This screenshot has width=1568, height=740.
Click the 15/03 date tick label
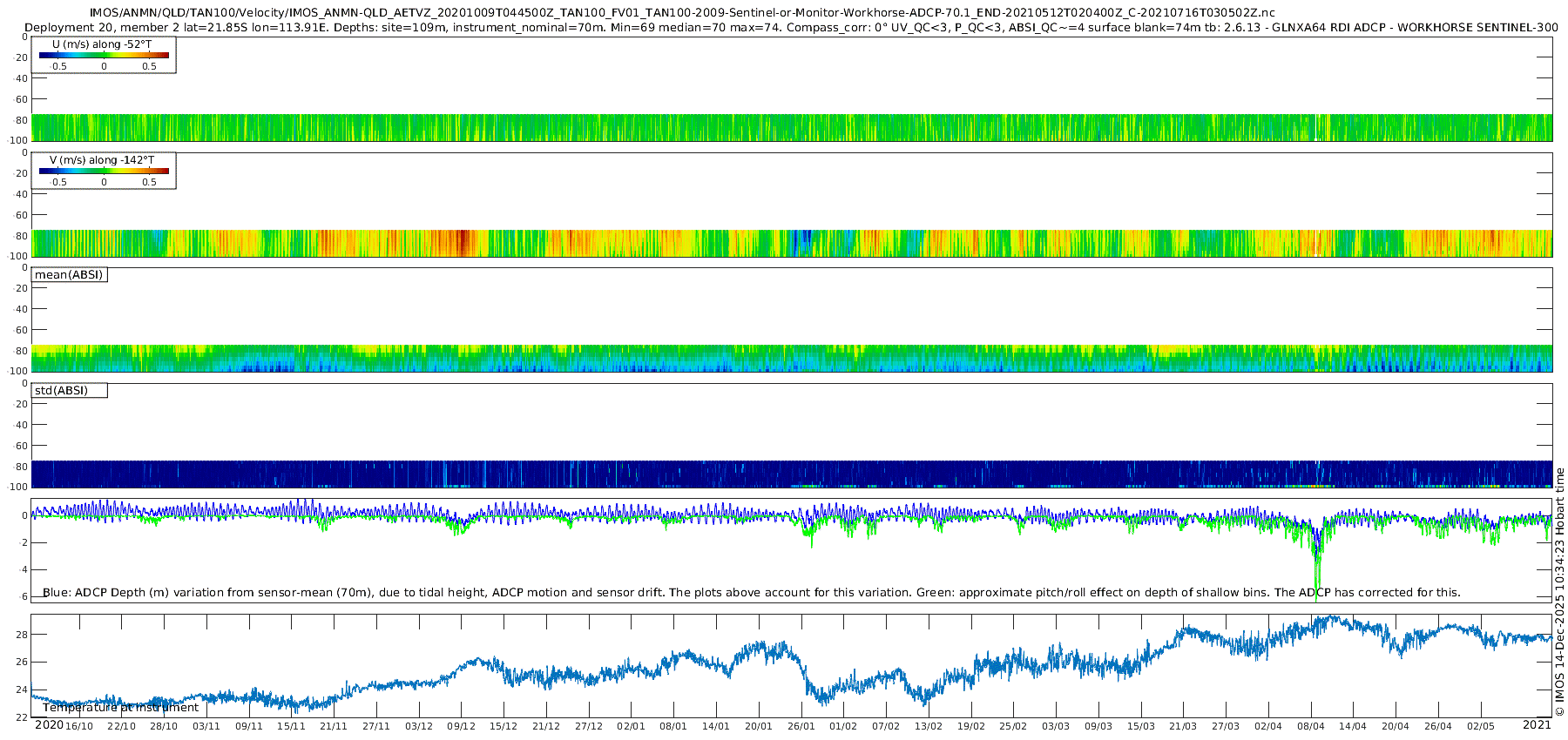[x=1140, y=726]
